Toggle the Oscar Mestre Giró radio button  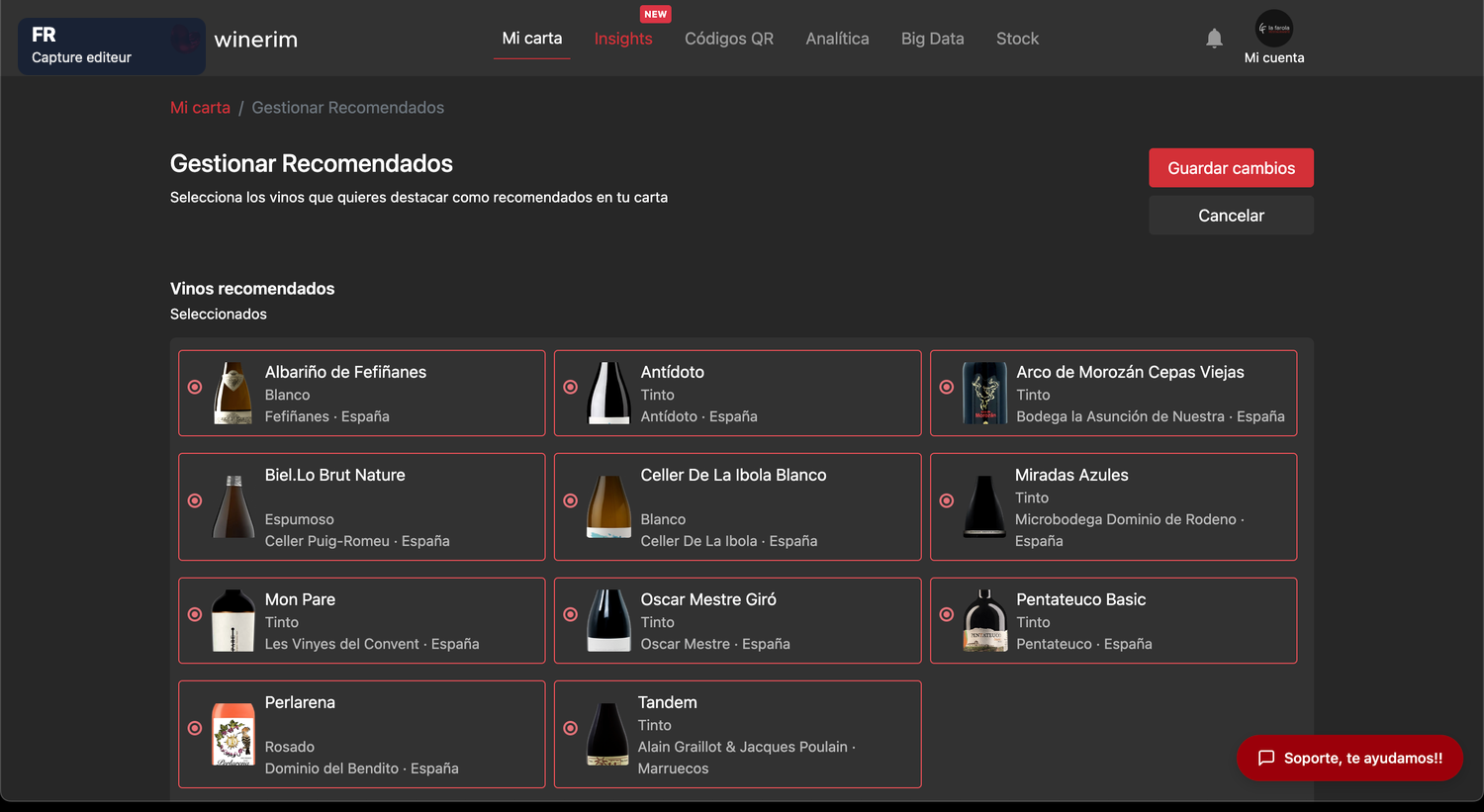571,614
